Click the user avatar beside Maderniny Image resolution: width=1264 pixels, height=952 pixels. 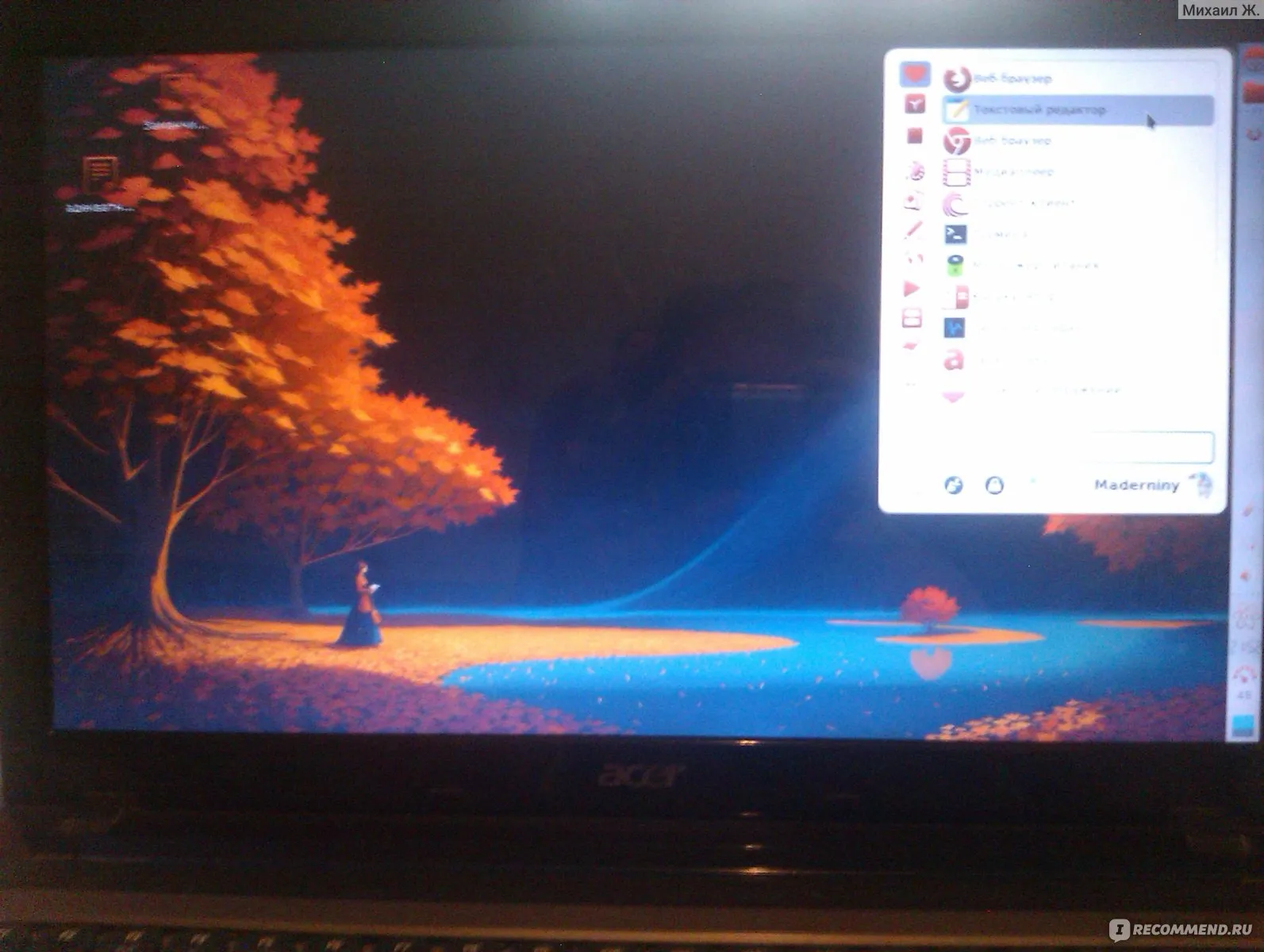[x=1202, y=485]
